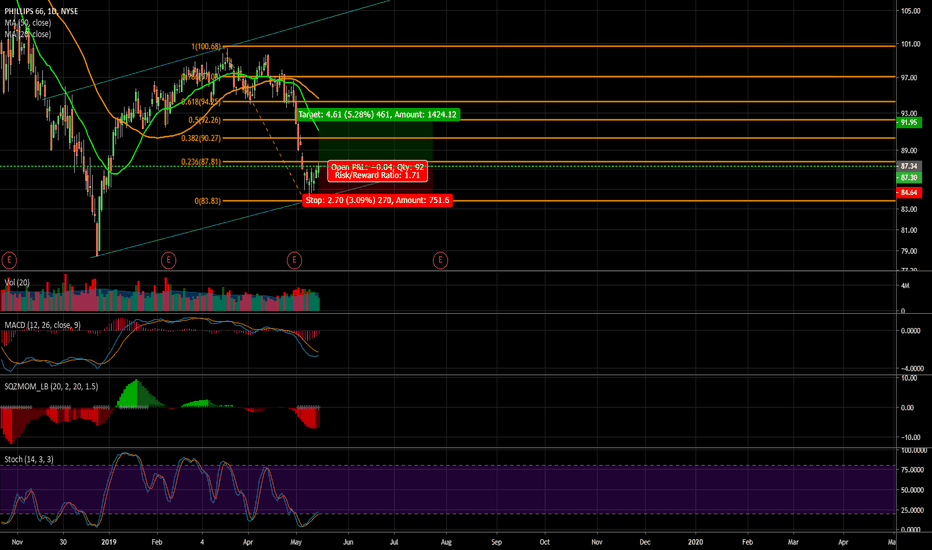The width and height of the screenshot is (932, 550).
Task: Click the 2020 label on the time axis
Action: coord(695,542)
